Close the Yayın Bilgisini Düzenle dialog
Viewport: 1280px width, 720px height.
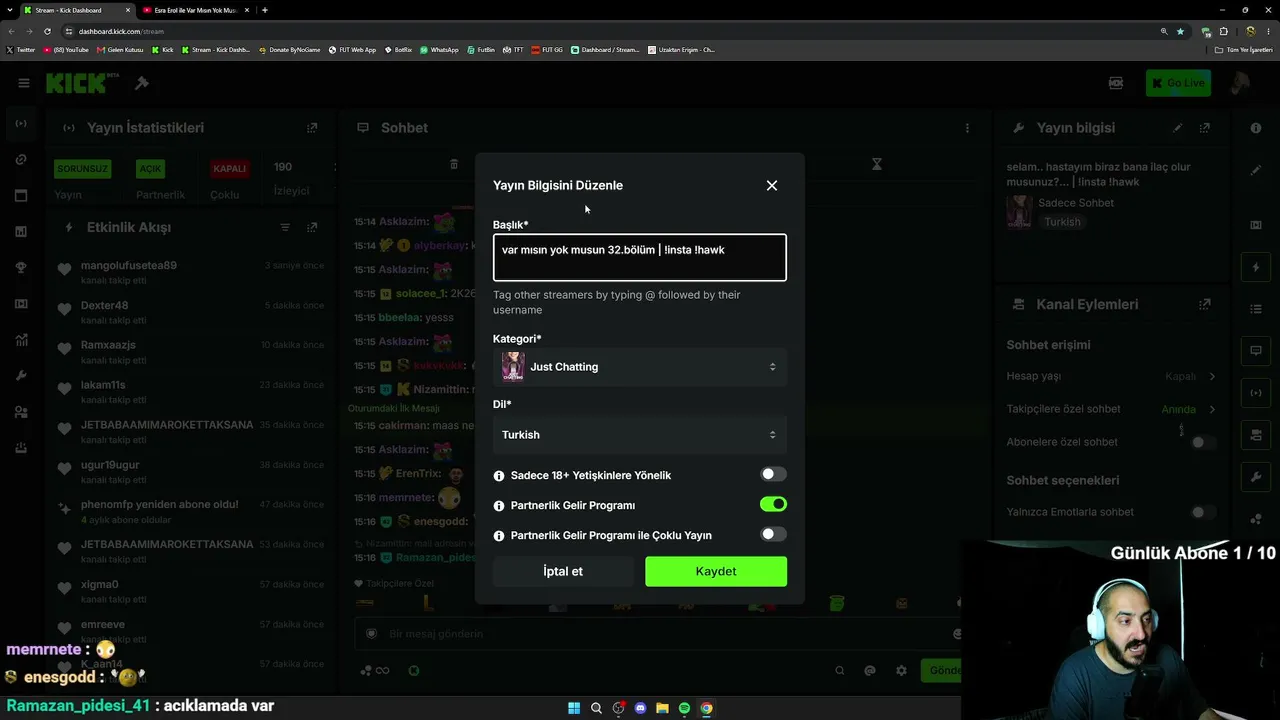click(x=772, y=185)
